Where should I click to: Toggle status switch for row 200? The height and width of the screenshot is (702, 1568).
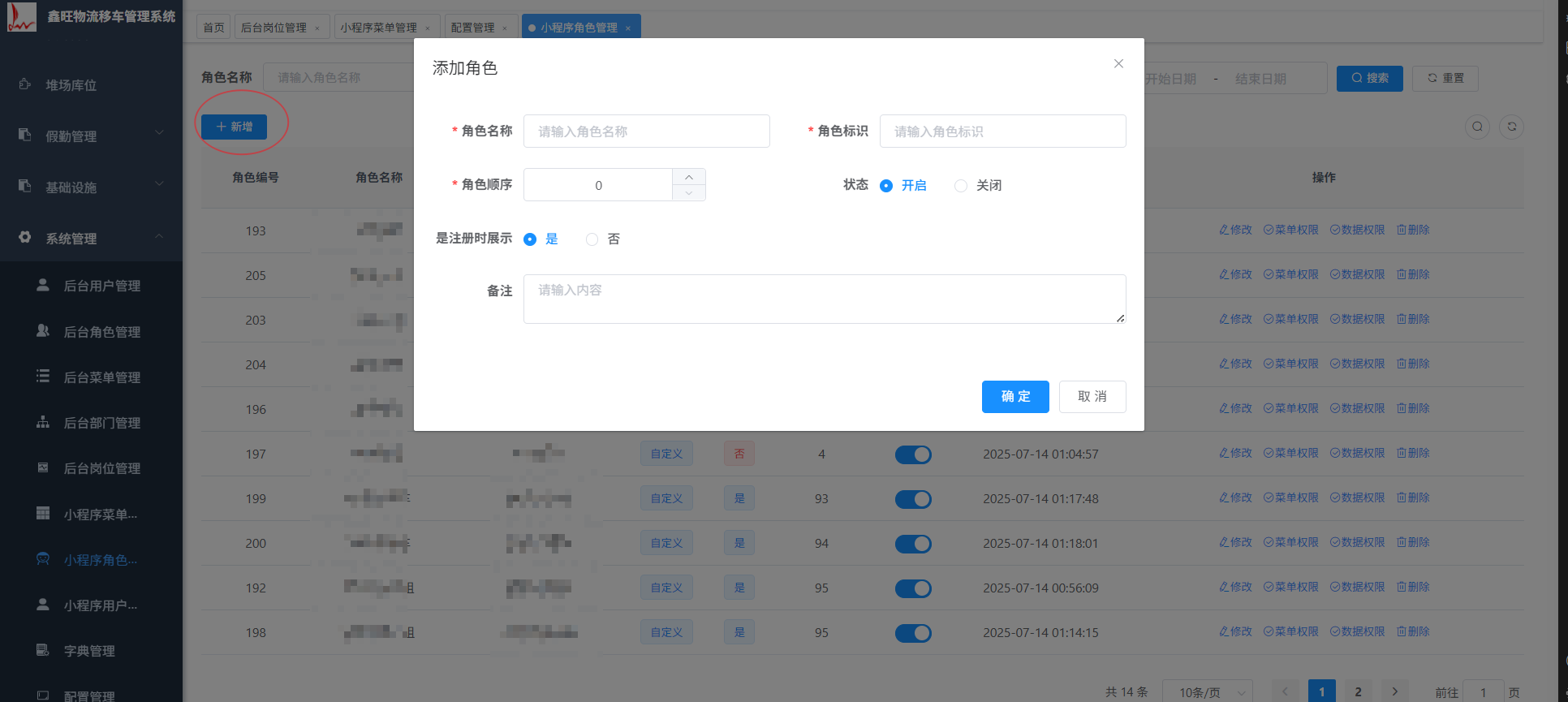point(913,544)
